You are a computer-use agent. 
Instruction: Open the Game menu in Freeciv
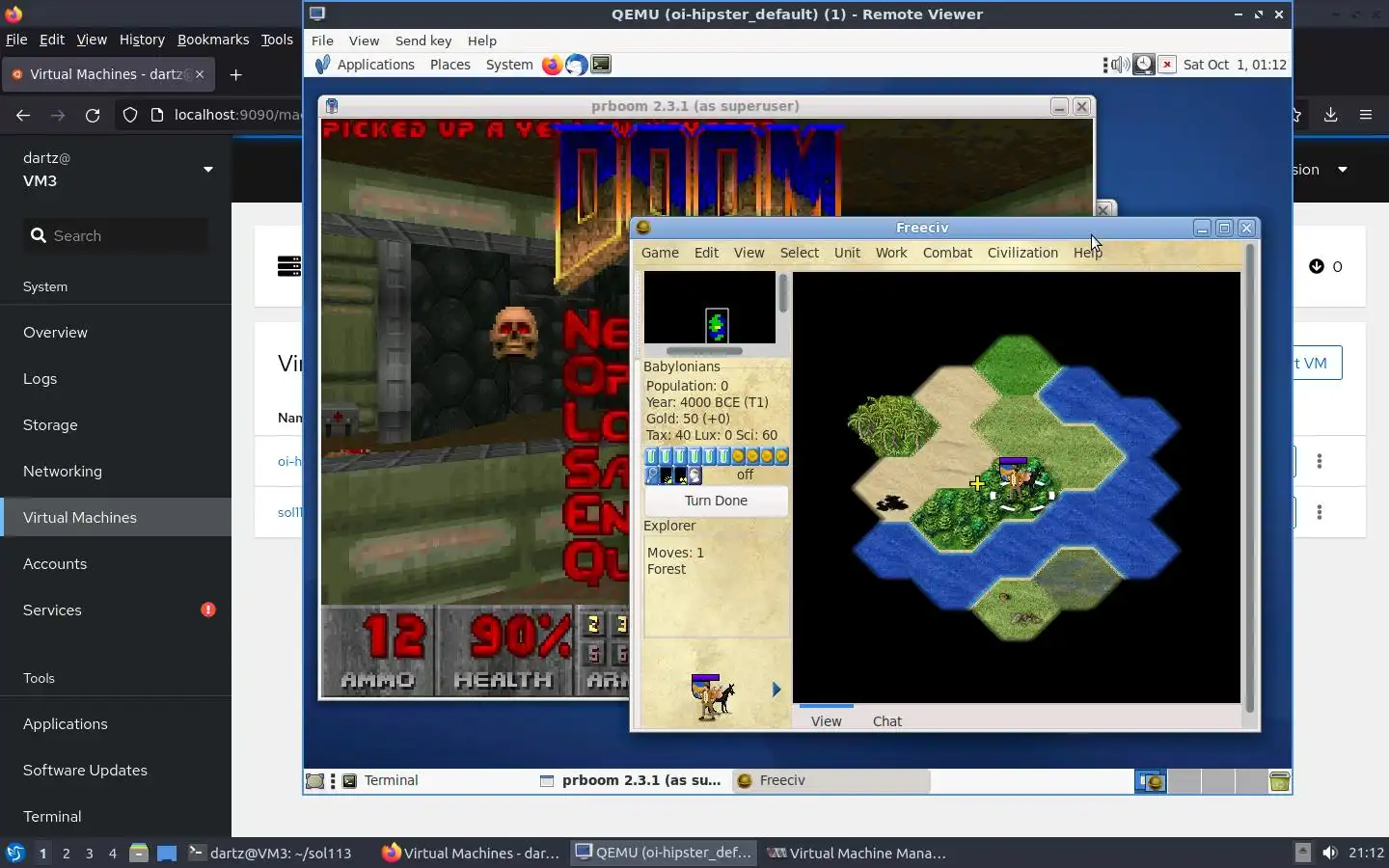[x=660, y=253]
